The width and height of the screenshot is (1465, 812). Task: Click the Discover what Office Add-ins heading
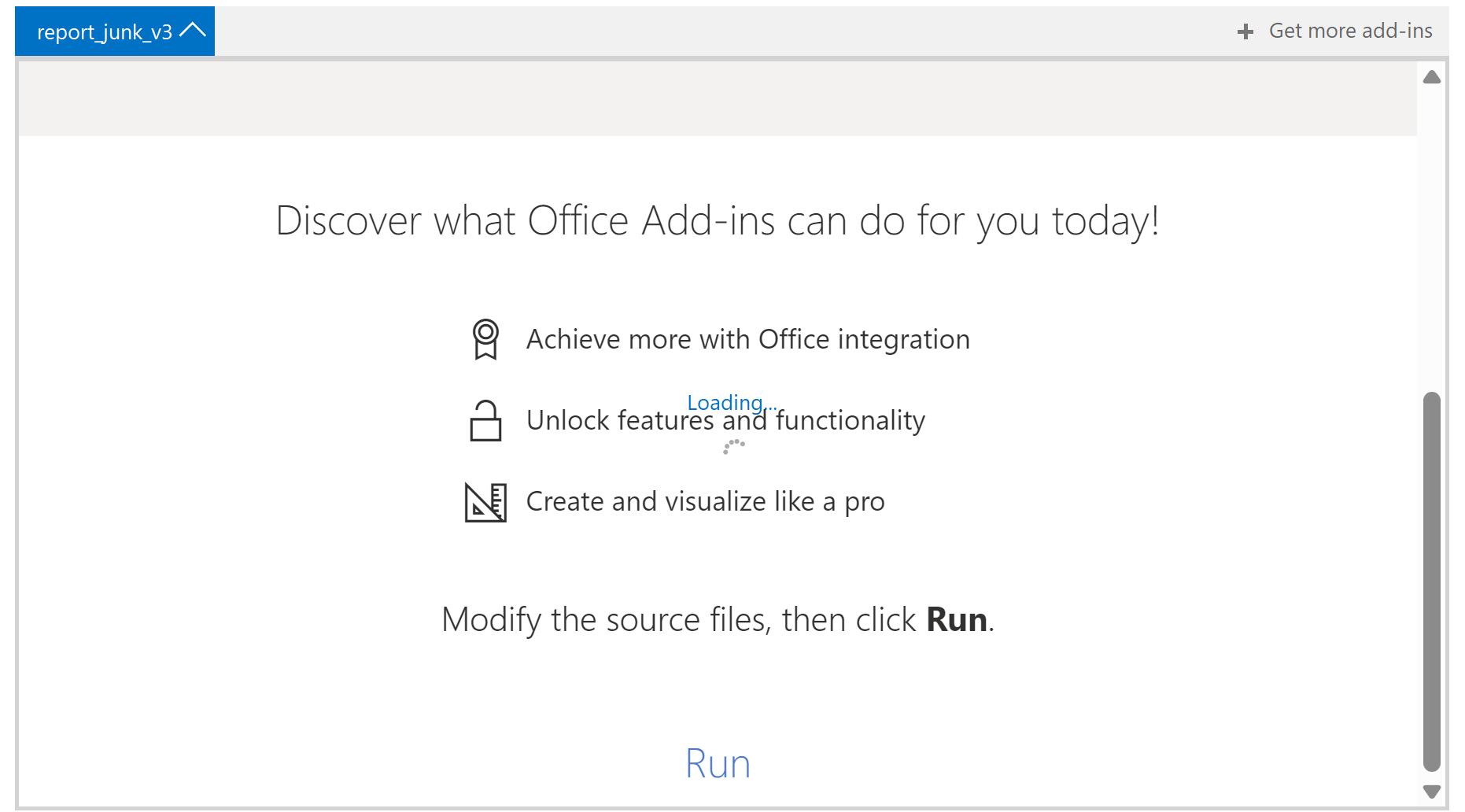point(717,220)
